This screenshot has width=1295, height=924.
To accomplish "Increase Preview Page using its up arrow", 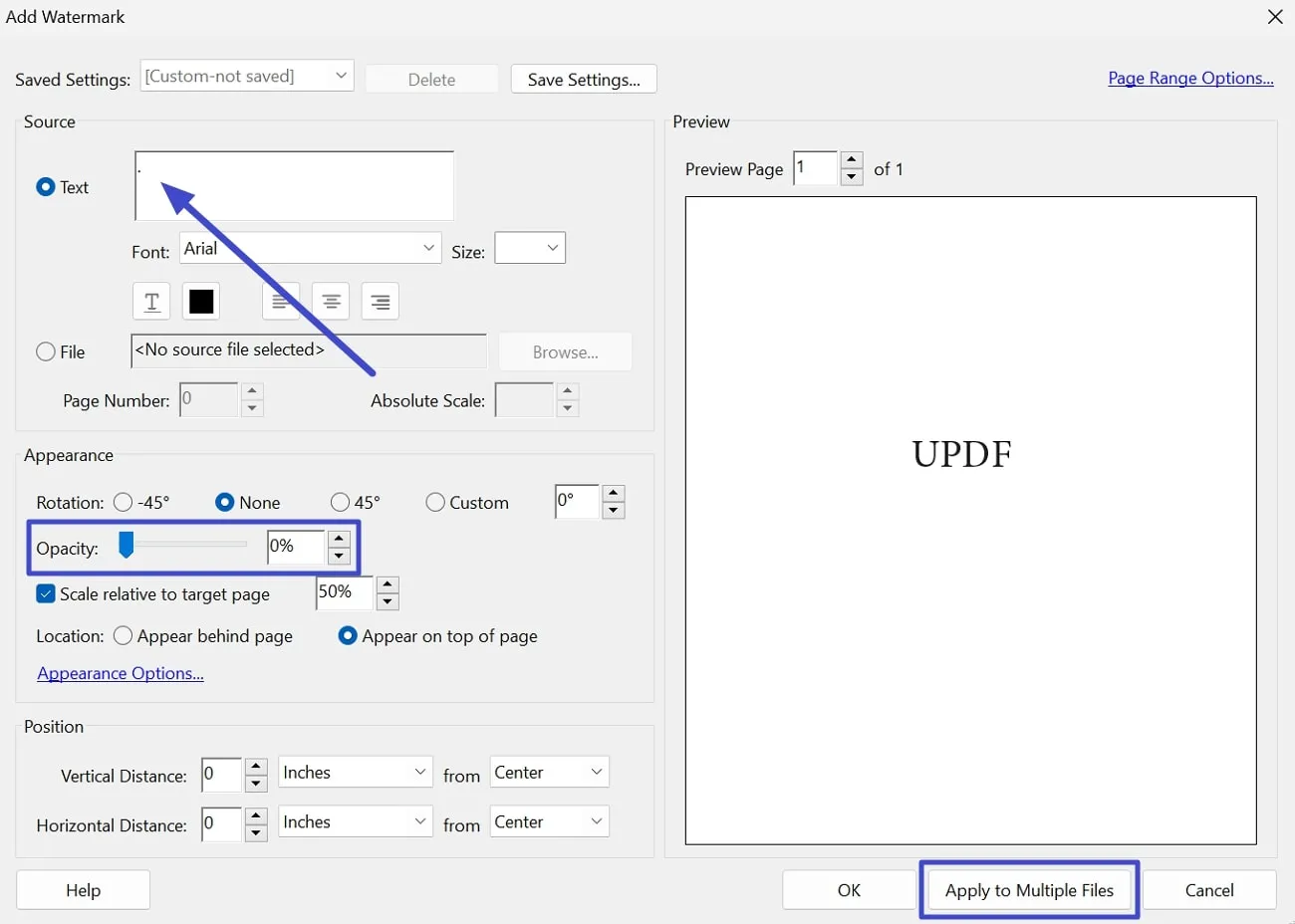I will pyautogui.click(x=851, y=160).
